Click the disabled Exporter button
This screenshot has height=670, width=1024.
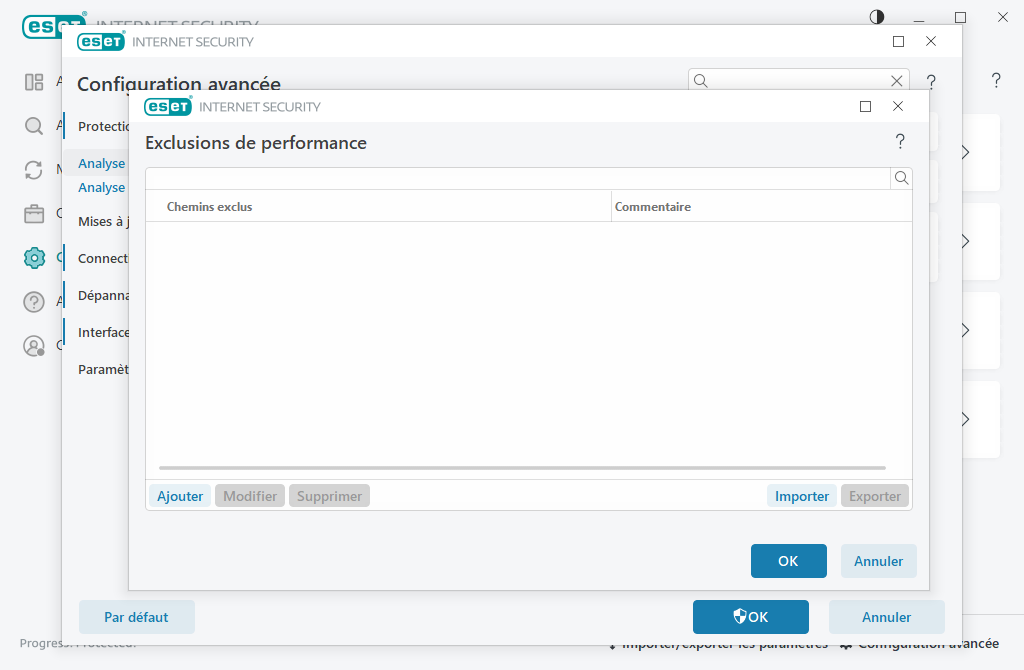coord(874,496)
